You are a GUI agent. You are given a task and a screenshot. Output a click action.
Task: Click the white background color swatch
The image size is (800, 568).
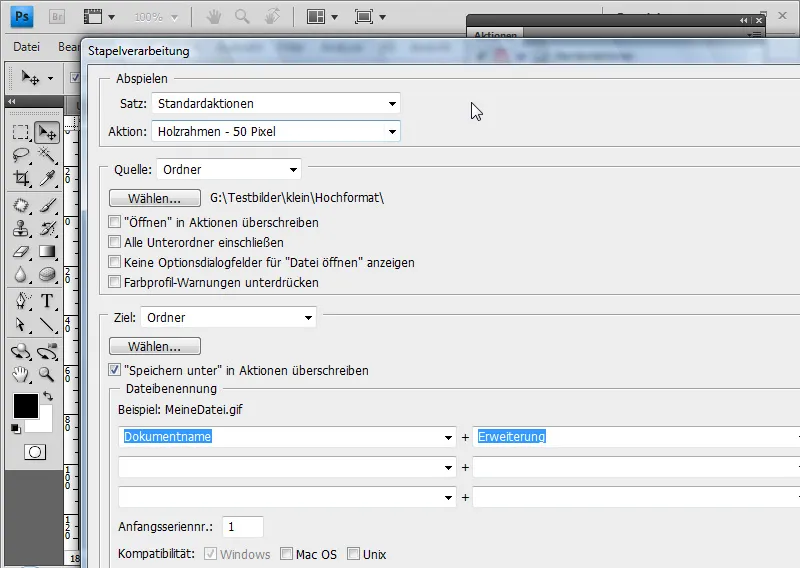45,425
